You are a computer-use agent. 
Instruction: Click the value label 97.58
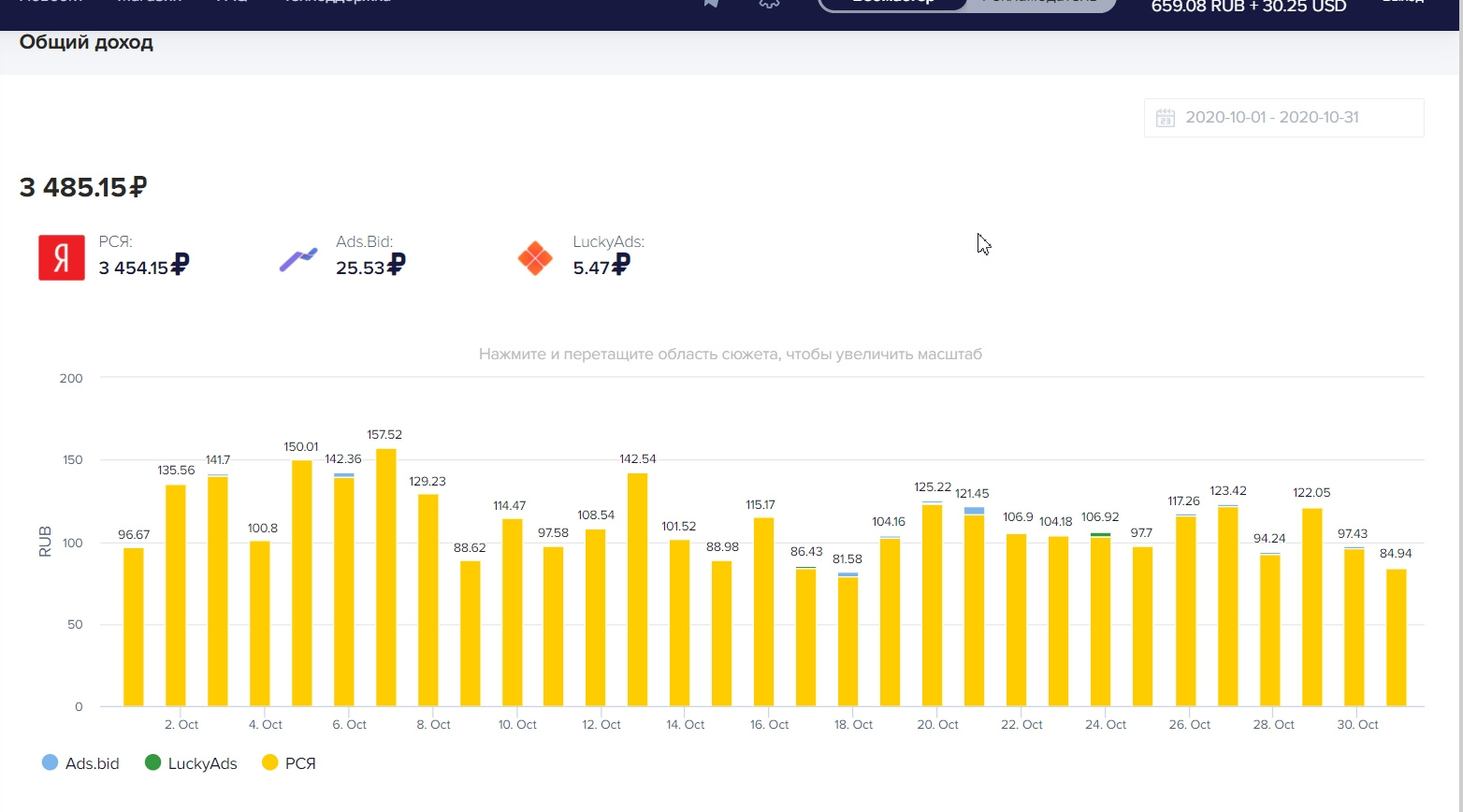pyautogui.click(x=553, y=533)
